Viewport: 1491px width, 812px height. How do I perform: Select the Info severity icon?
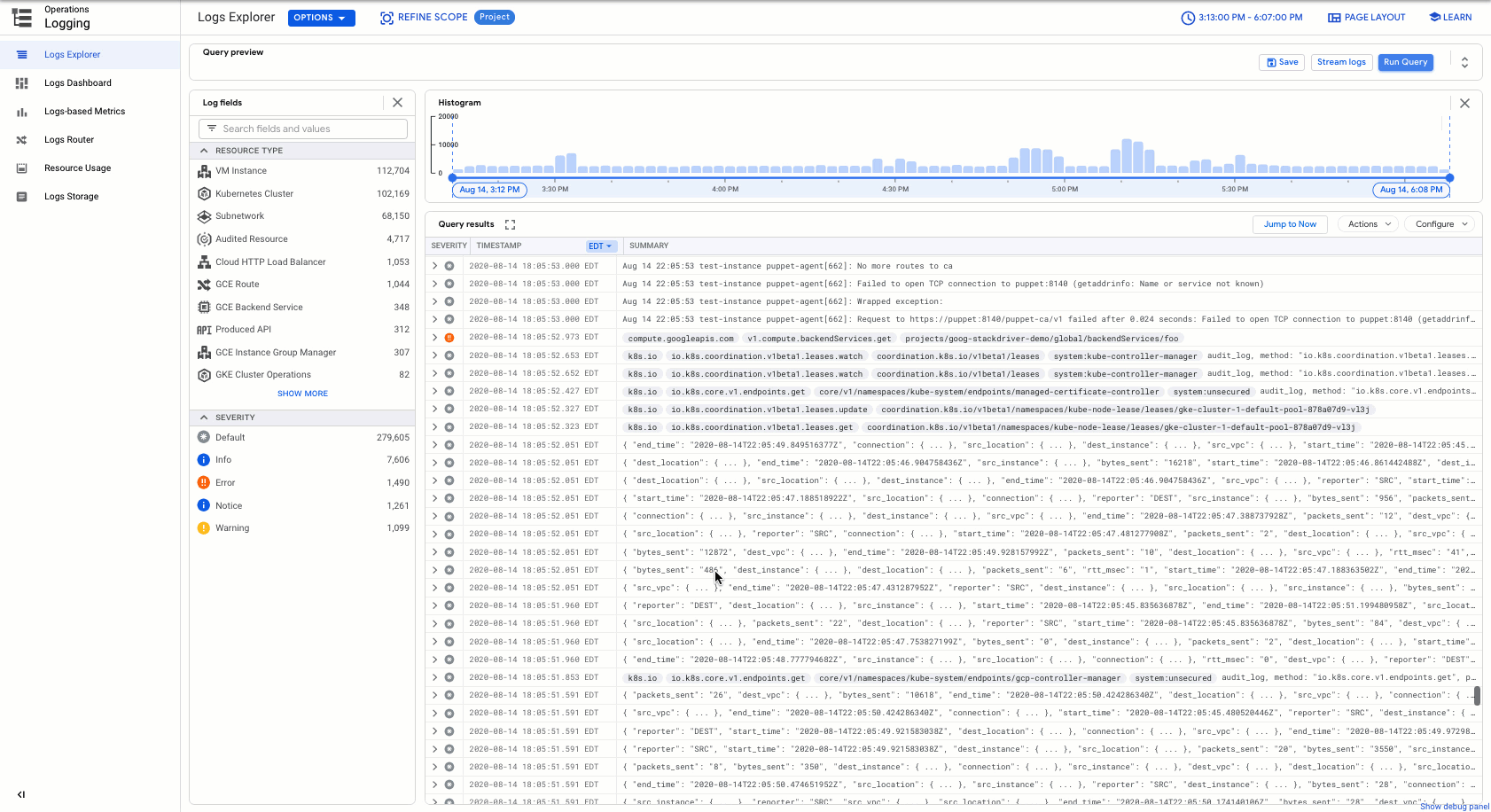(x=204, y=460)
